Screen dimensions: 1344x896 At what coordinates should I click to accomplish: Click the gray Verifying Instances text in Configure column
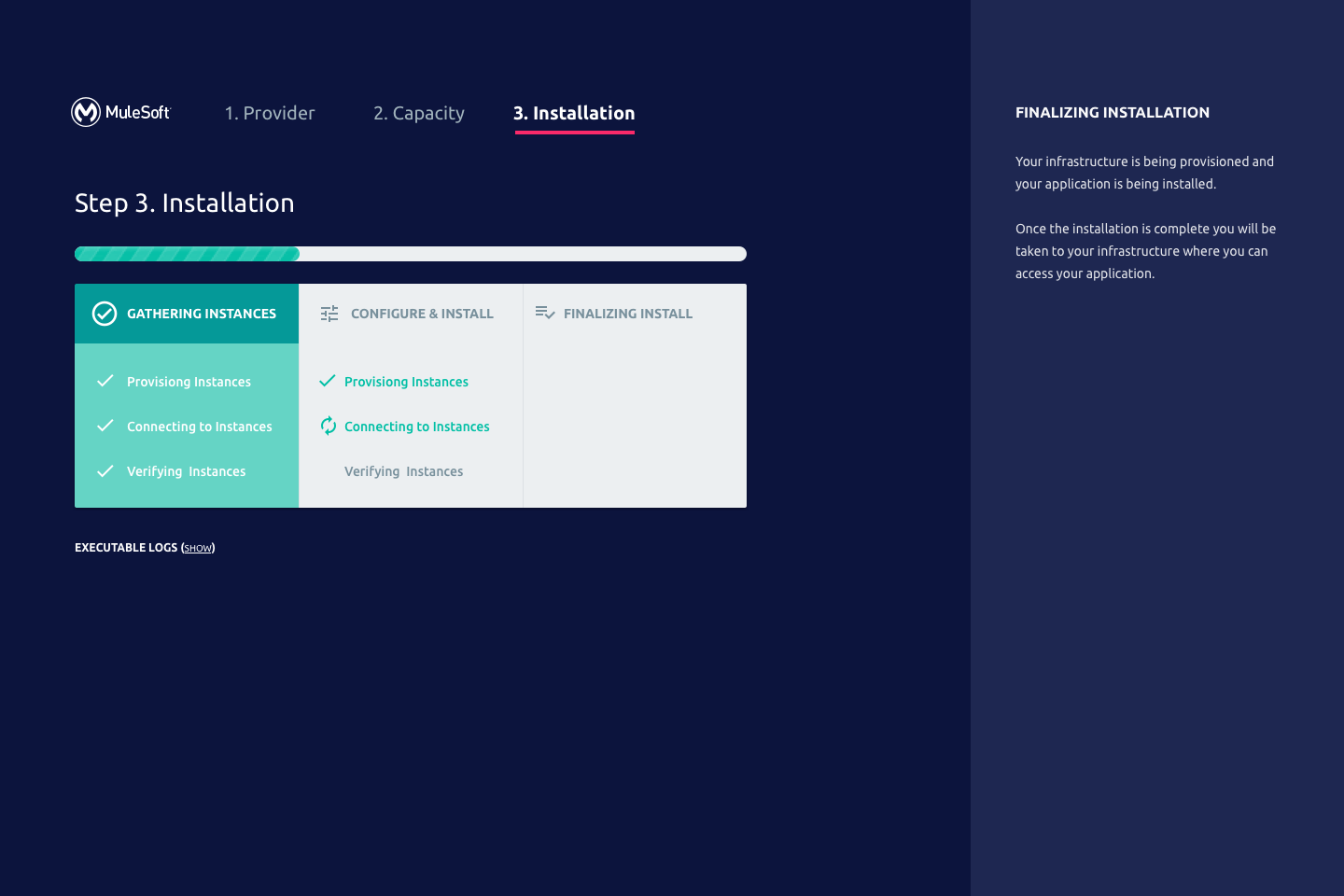pos(404,471)
